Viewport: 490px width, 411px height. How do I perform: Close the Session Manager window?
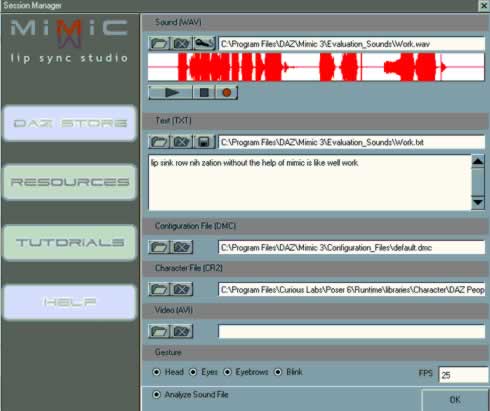click(x=484, y=6)
